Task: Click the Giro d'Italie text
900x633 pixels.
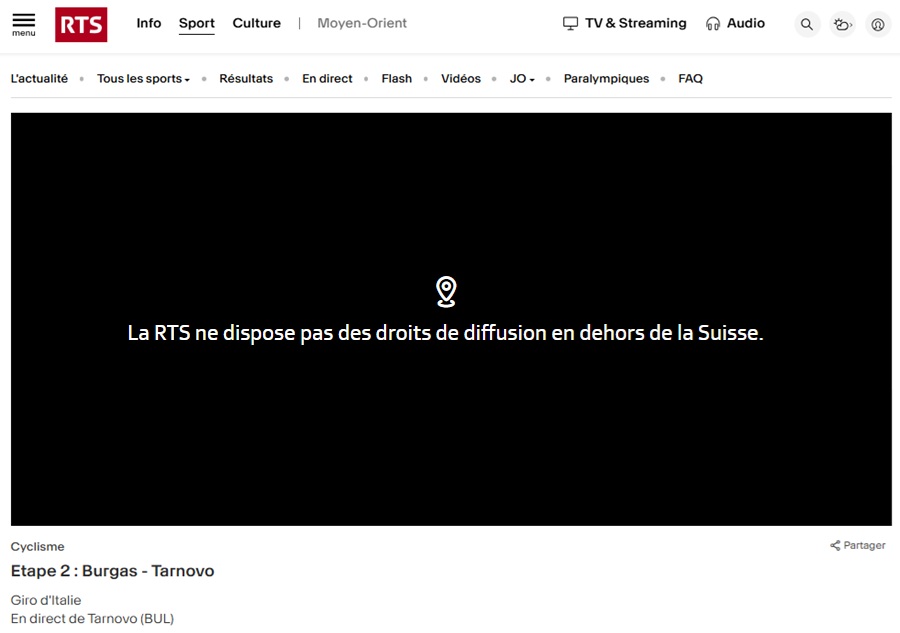Action: click(x=46, y=600)
